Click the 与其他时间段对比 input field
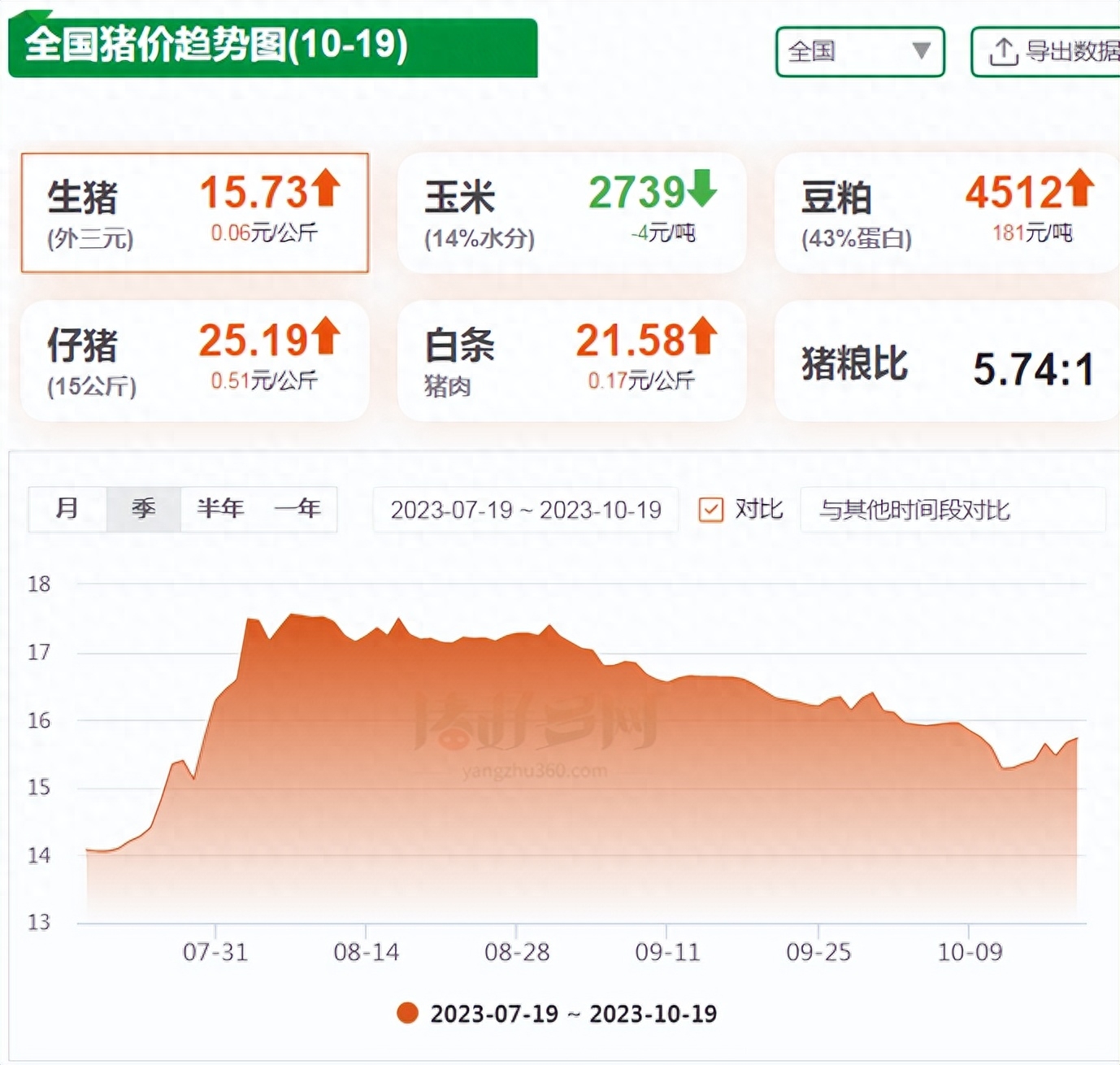The image size is (1120, 1065). tap(953, 510)
